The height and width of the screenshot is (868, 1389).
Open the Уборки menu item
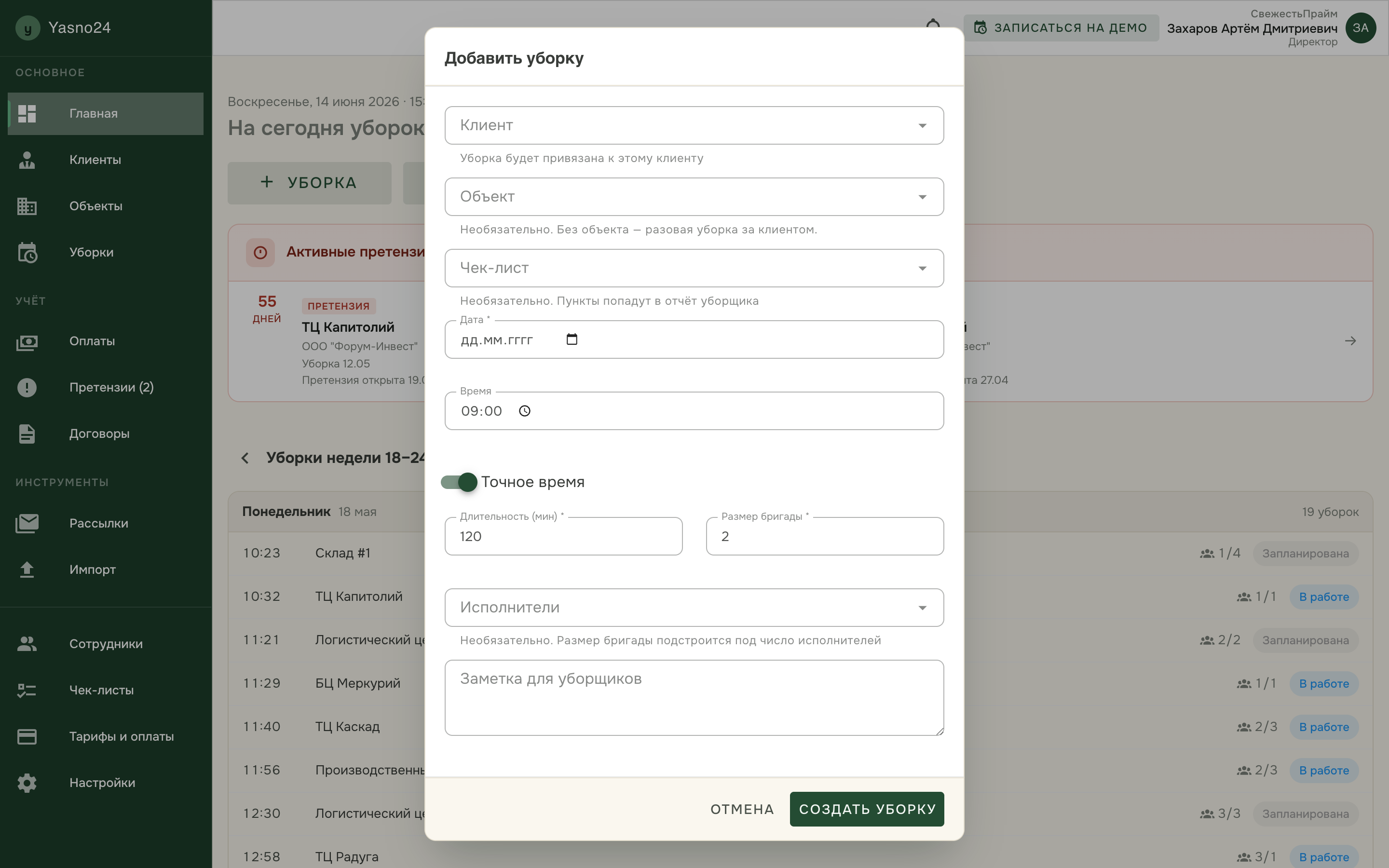(x=106, y=252)
